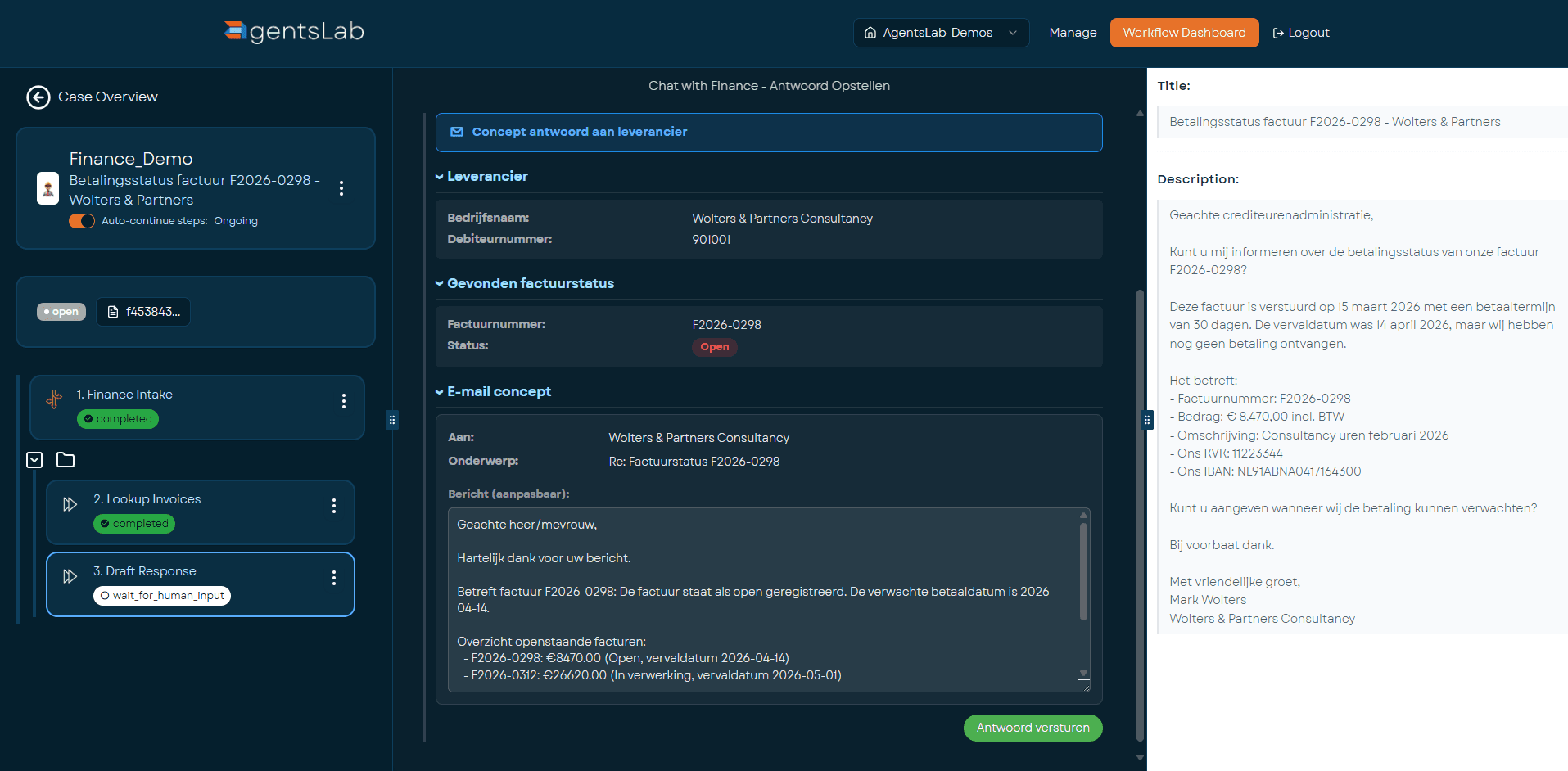
Task: Collapse the Leverancier section
Action: click(438, 176)
